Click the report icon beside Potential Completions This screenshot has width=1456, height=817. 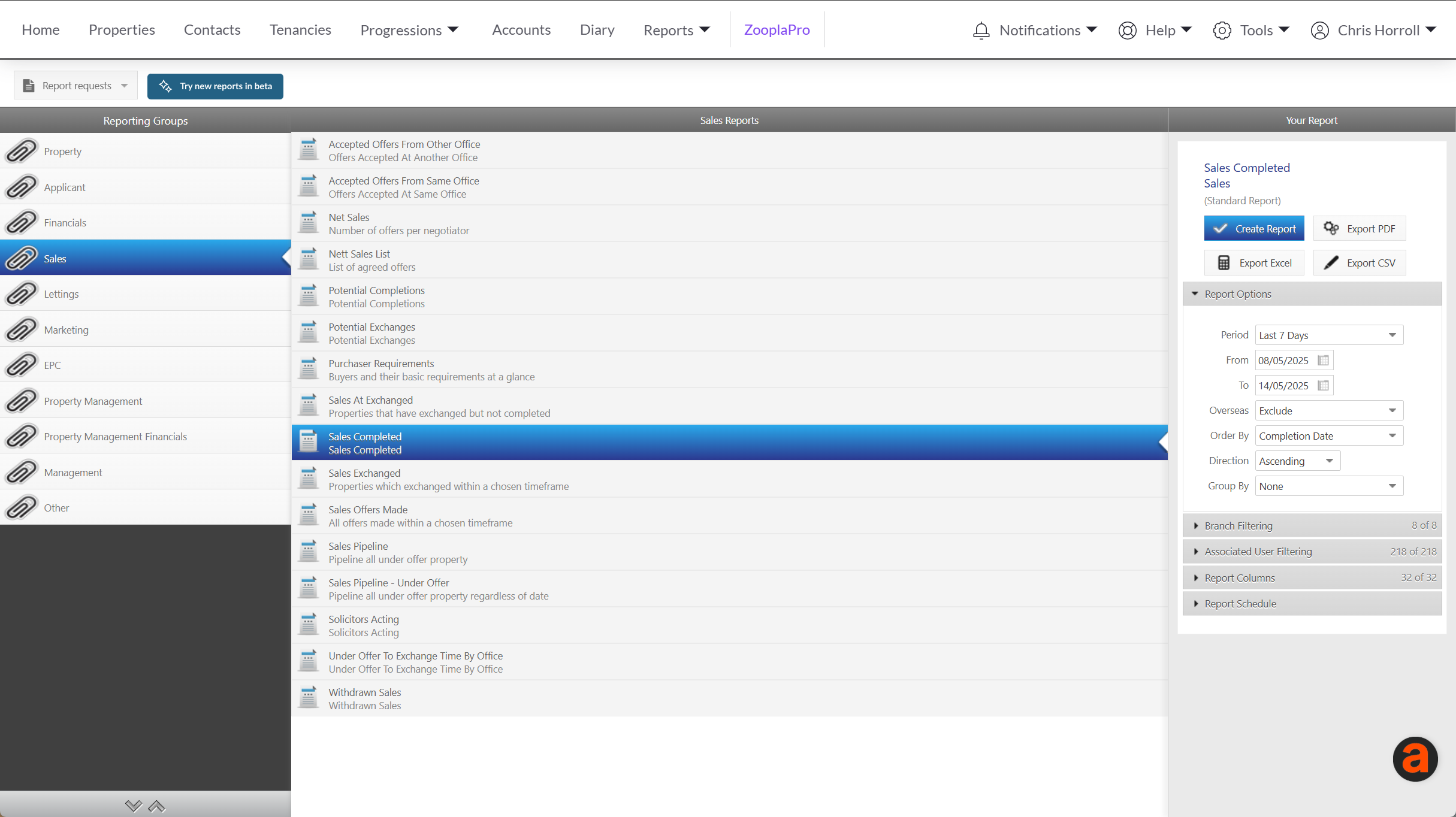[x=308, y=296]
